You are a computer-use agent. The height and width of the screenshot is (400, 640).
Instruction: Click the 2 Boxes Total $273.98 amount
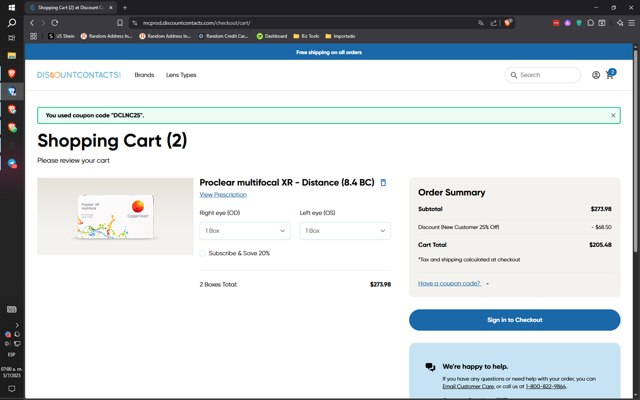click(380, 284)
